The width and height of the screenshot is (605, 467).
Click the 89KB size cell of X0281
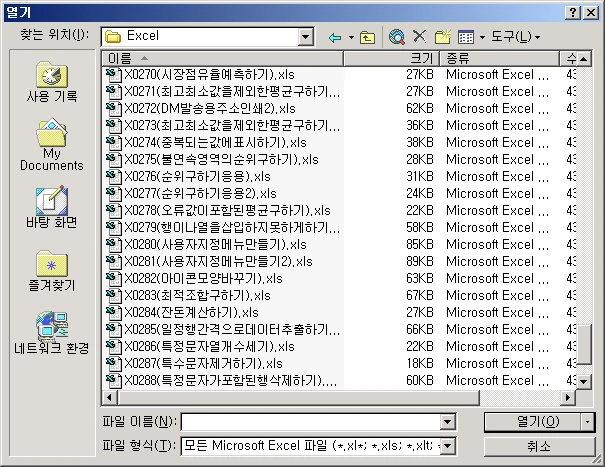coord(419,261)
